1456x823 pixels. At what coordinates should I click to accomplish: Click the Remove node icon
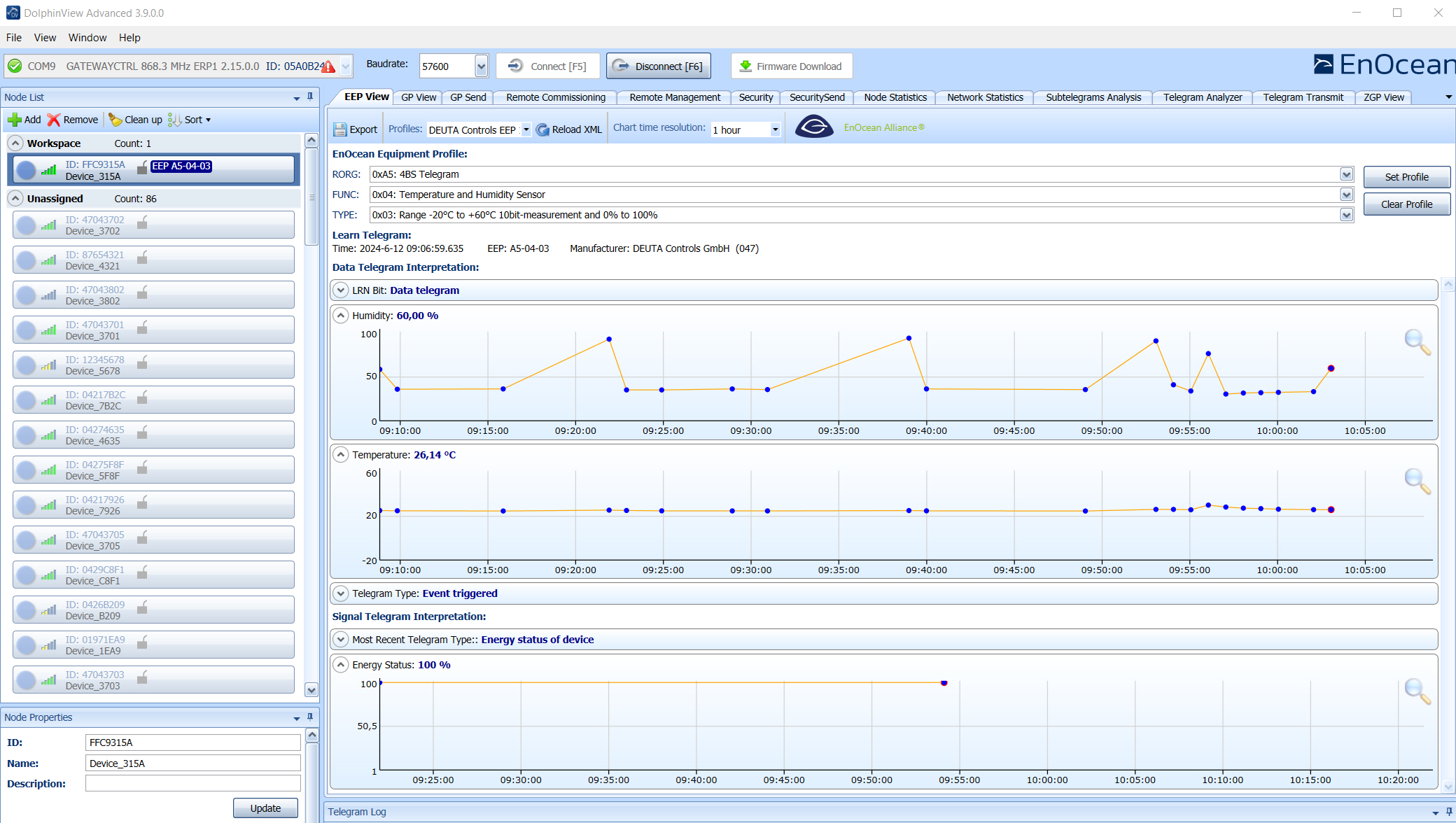click(54, 120)
